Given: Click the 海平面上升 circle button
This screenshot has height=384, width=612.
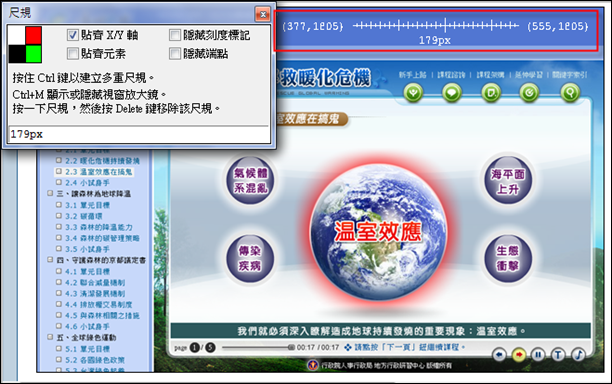Looking at the screenshot, I should [x=508, y=180].
